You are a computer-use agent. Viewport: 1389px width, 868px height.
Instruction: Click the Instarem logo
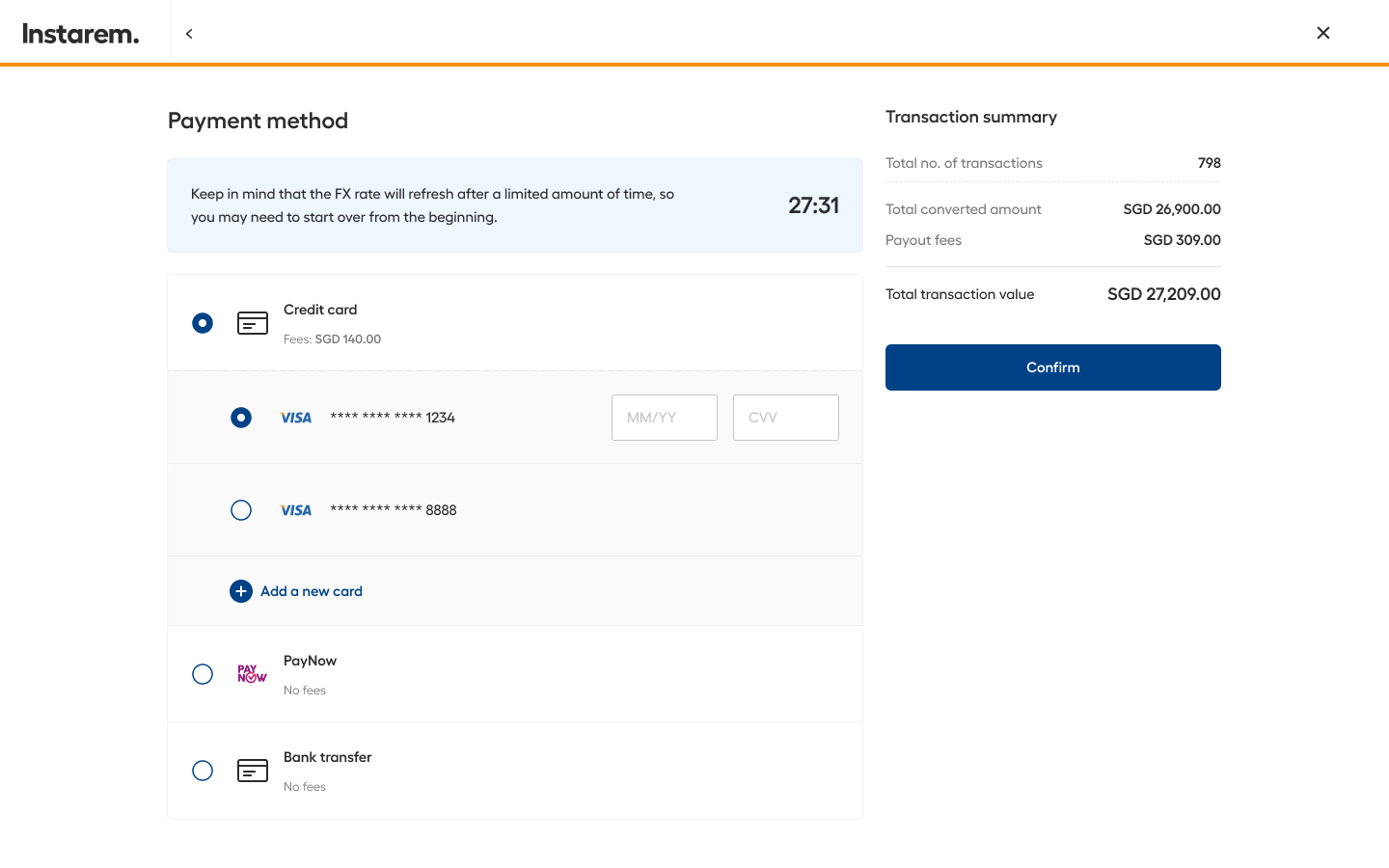pos(81,34)
